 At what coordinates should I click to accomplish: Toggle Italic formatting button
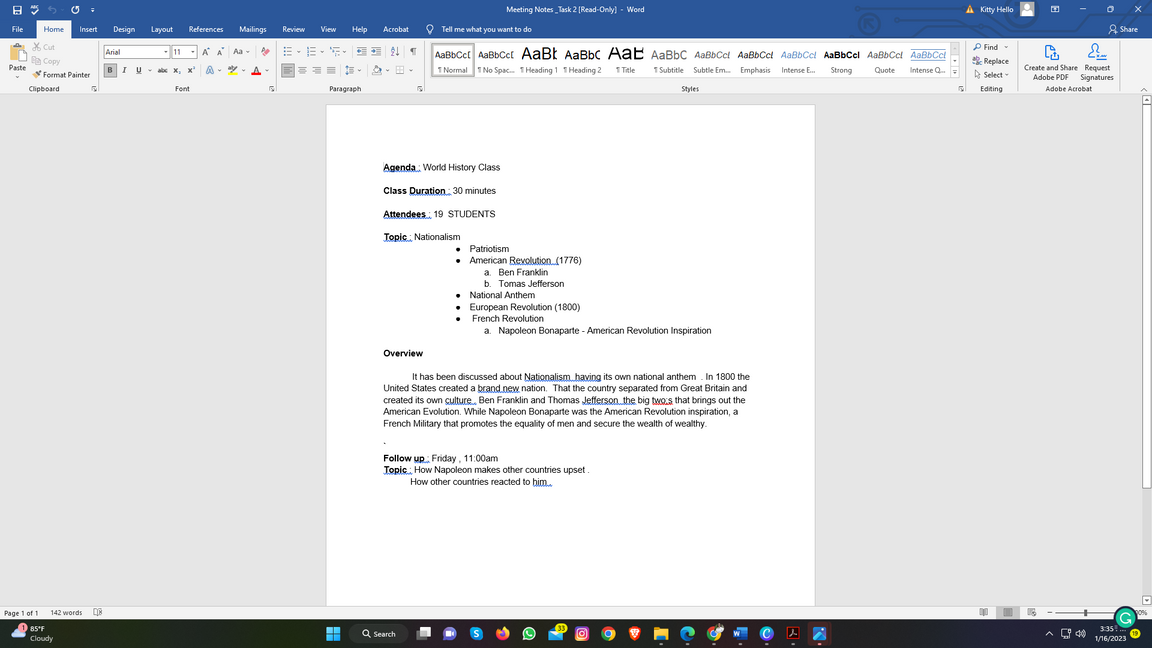[124, 71]
